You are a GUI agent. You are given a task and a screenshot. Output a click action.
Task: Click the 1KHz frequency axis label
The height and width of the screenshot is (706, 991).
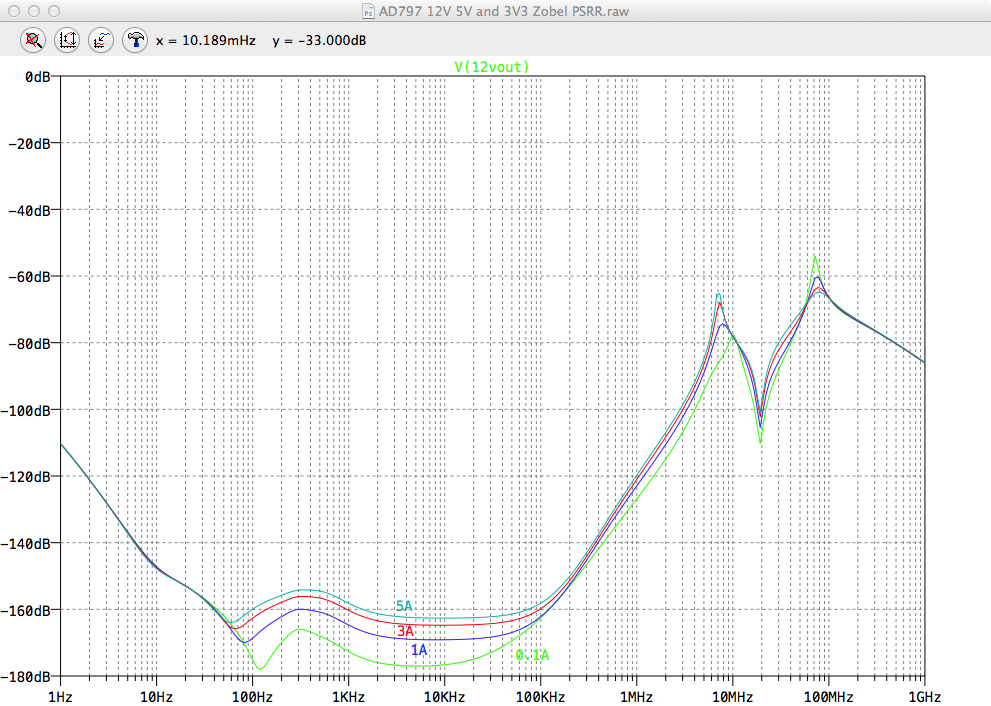pyautogui.click(x=348, y=697)
